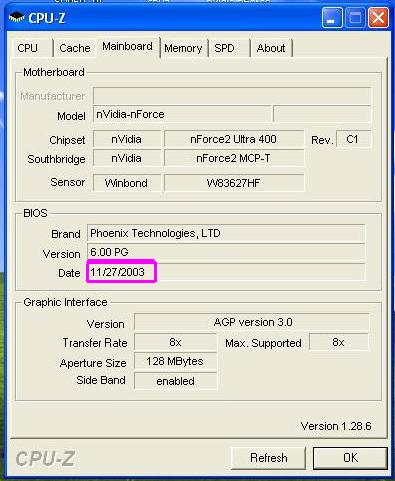The width and height of the screenshot is (395, 481).
Task: Click the Sensor label
Action: (x=68, y=182)
